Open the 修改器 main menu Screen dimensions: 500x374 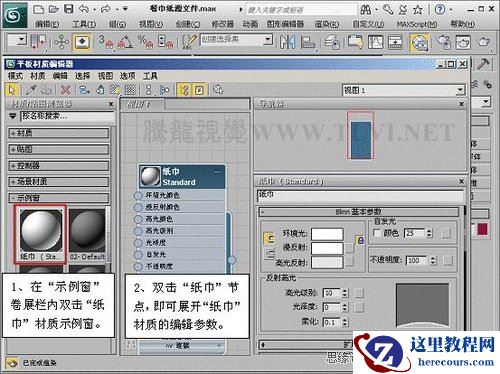pyautogui.click(x=222, y=24)
